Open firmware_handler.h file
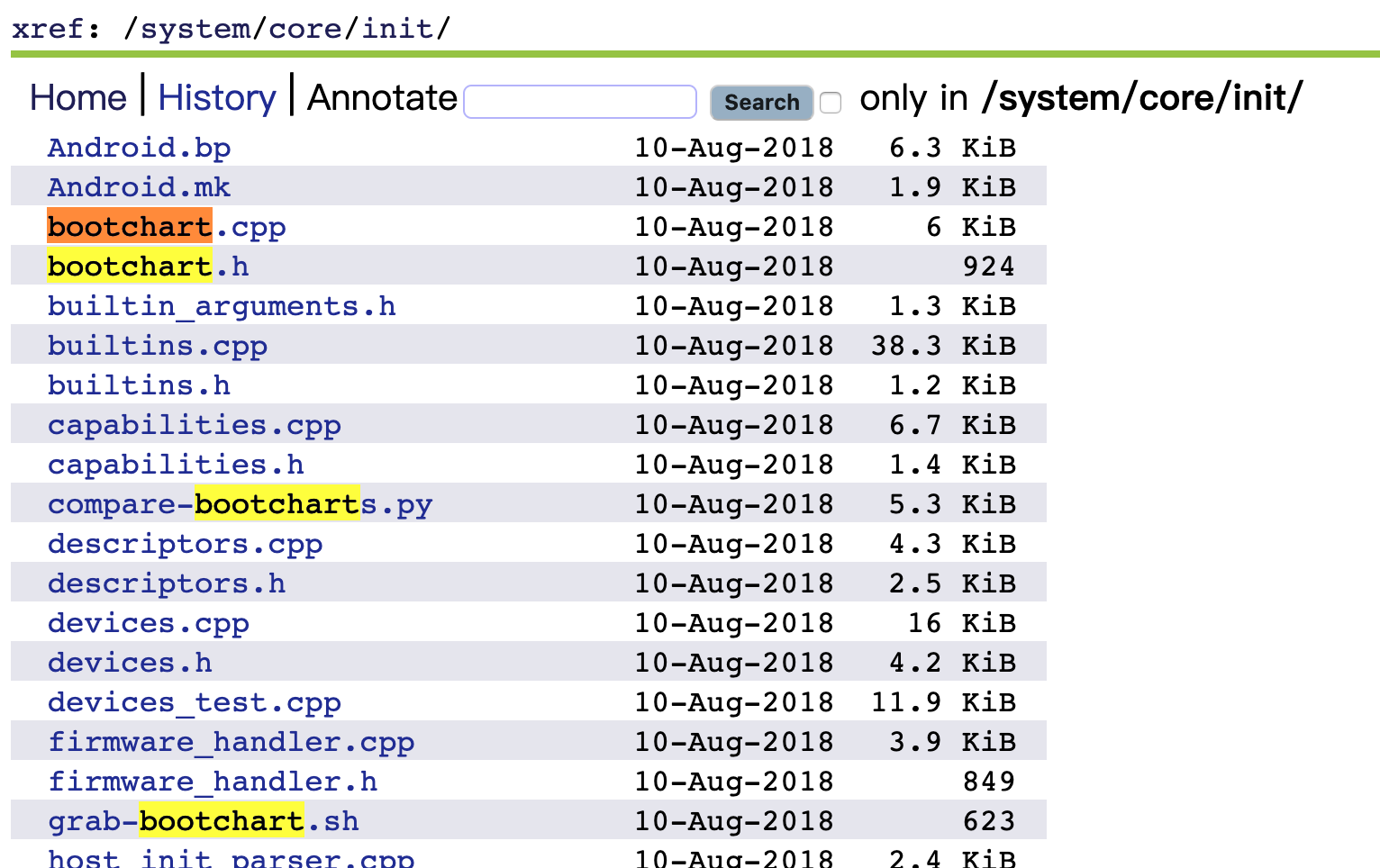Viewport: 1380px width, 868px height. pyautogui.click(x=213, y=782)
